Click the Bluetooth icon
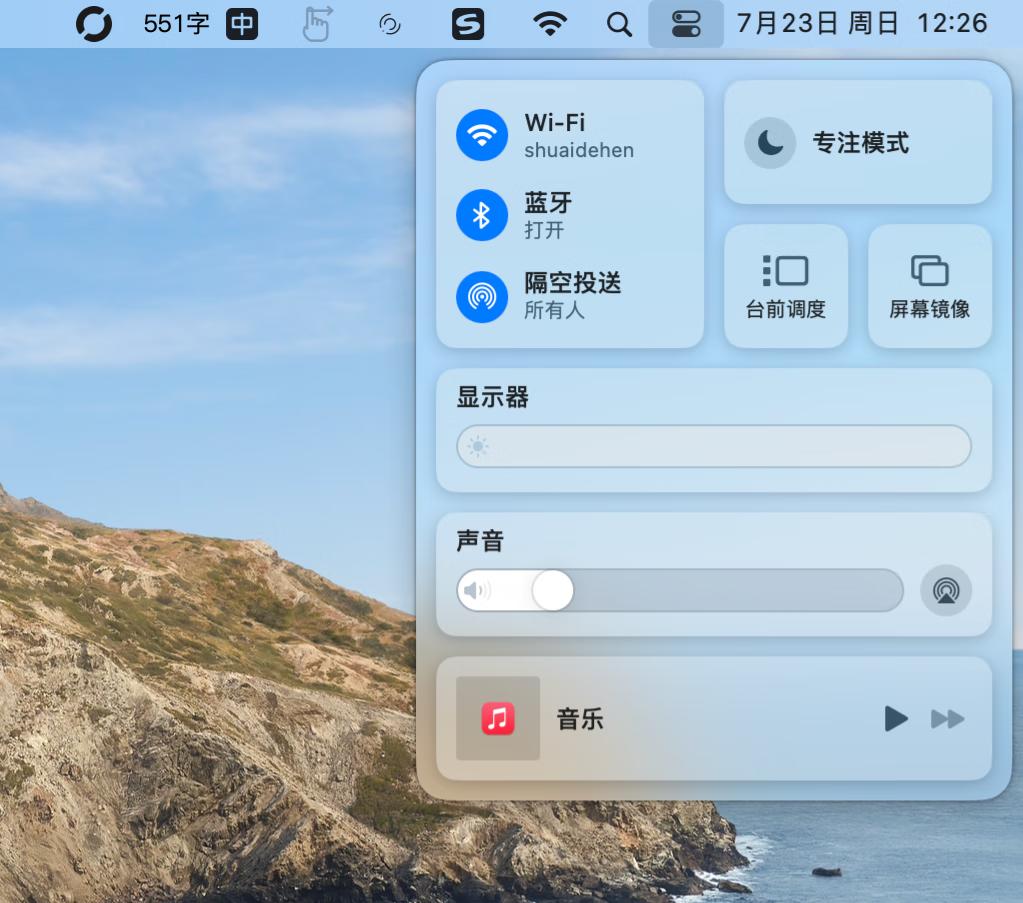 482,215
